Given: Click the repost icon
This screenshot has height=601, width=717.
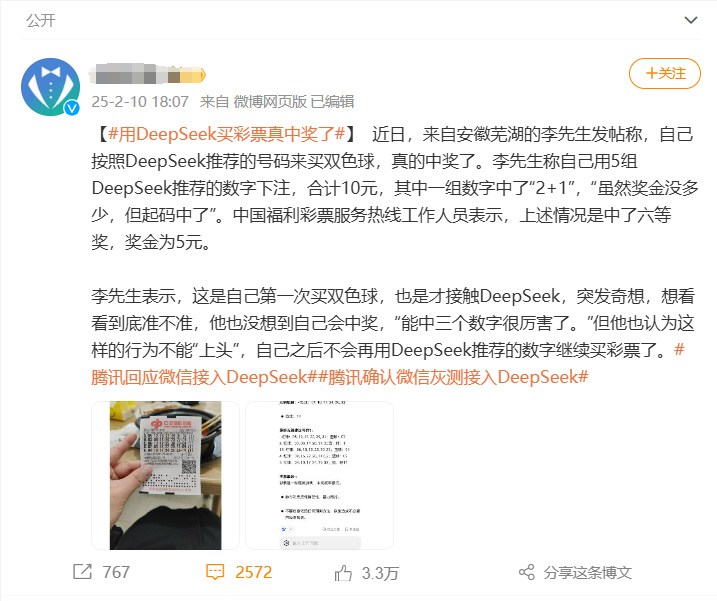Looking at the screenshot, I should click(x=82, y=572).
